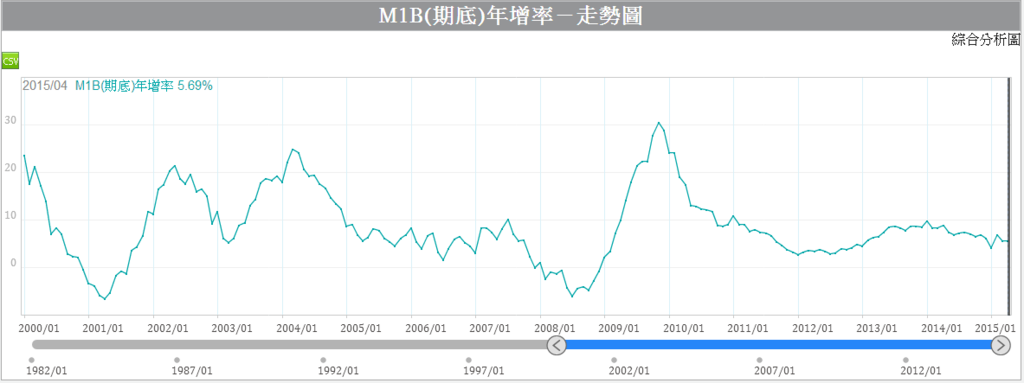Click the chart line trough near 2001/04
This screenshot has height=383, width=1024.
[x=104, y=299]
